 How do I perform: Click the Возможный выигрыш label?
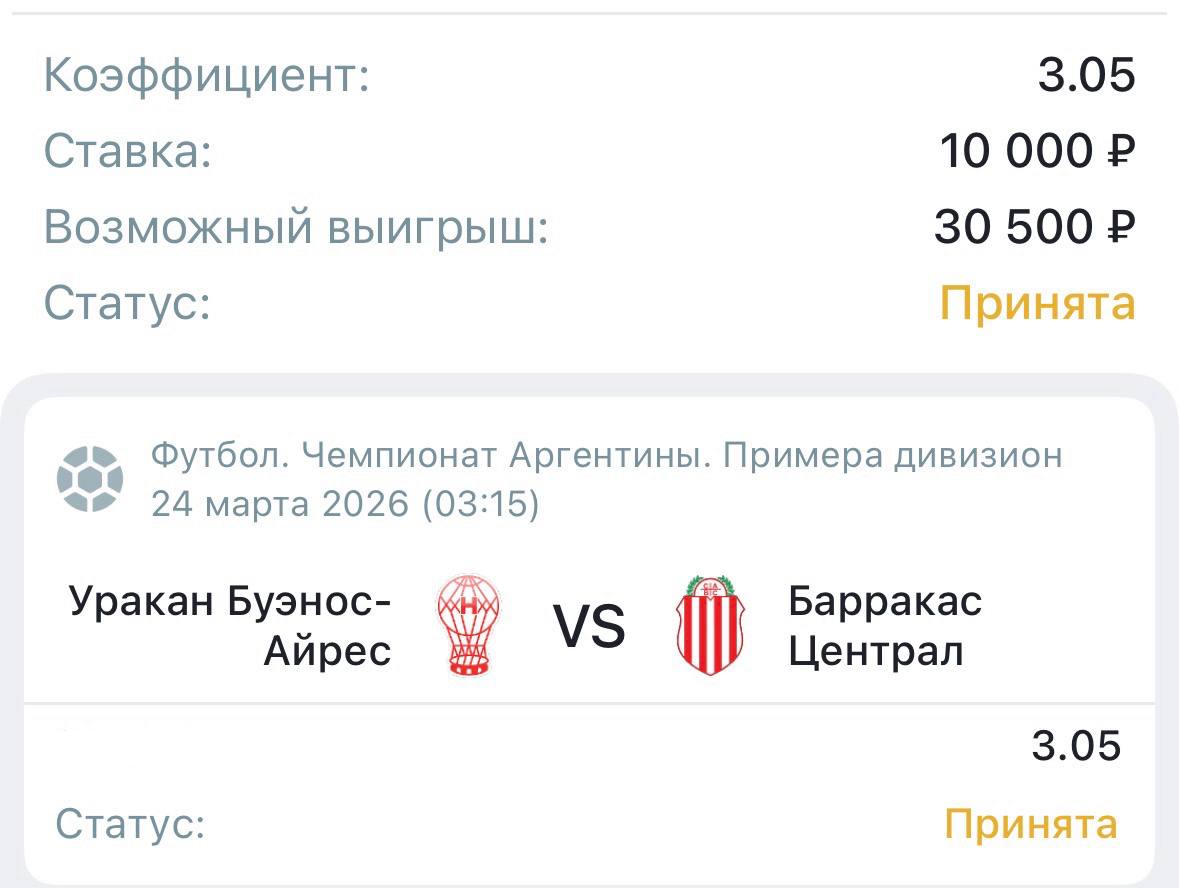(296, 228)
